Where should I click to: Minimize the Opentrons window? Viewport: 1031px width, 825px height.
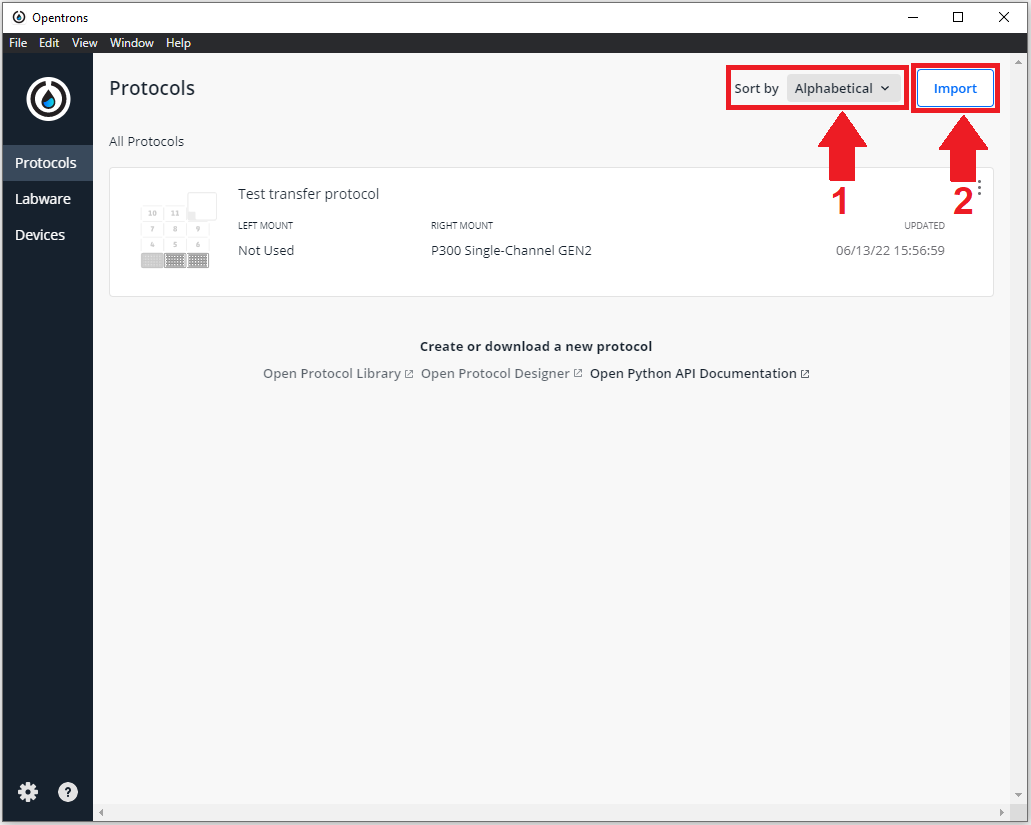(x=913, y=17)
